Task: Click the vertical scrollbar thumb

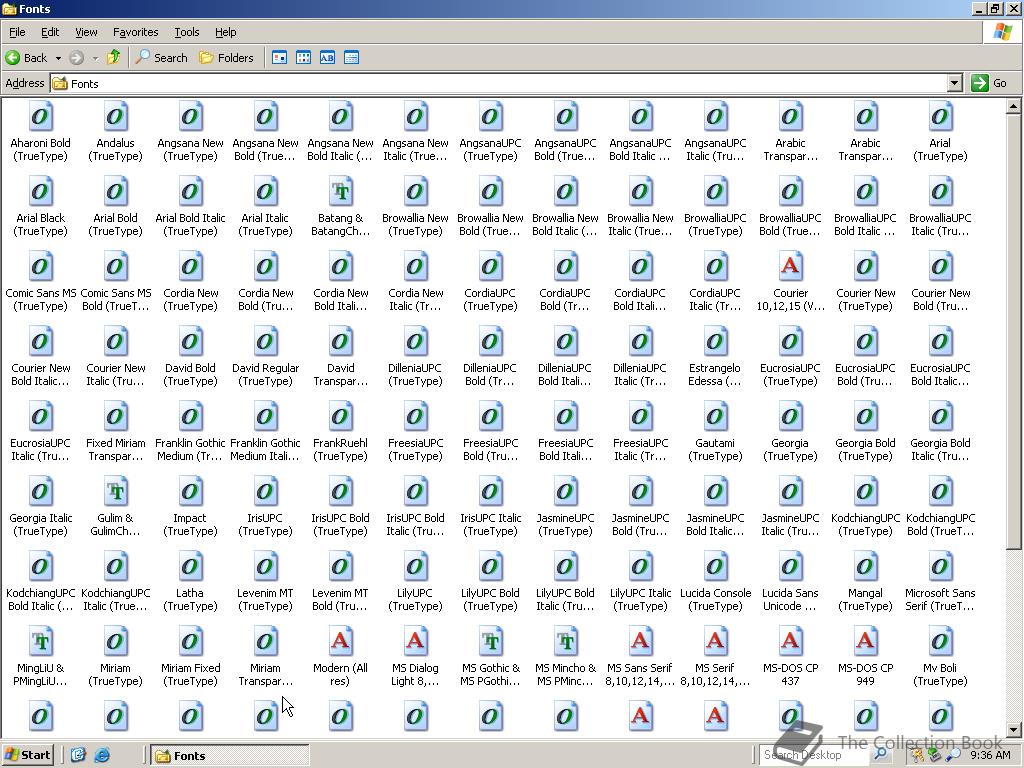Action: coord(1013,330)
